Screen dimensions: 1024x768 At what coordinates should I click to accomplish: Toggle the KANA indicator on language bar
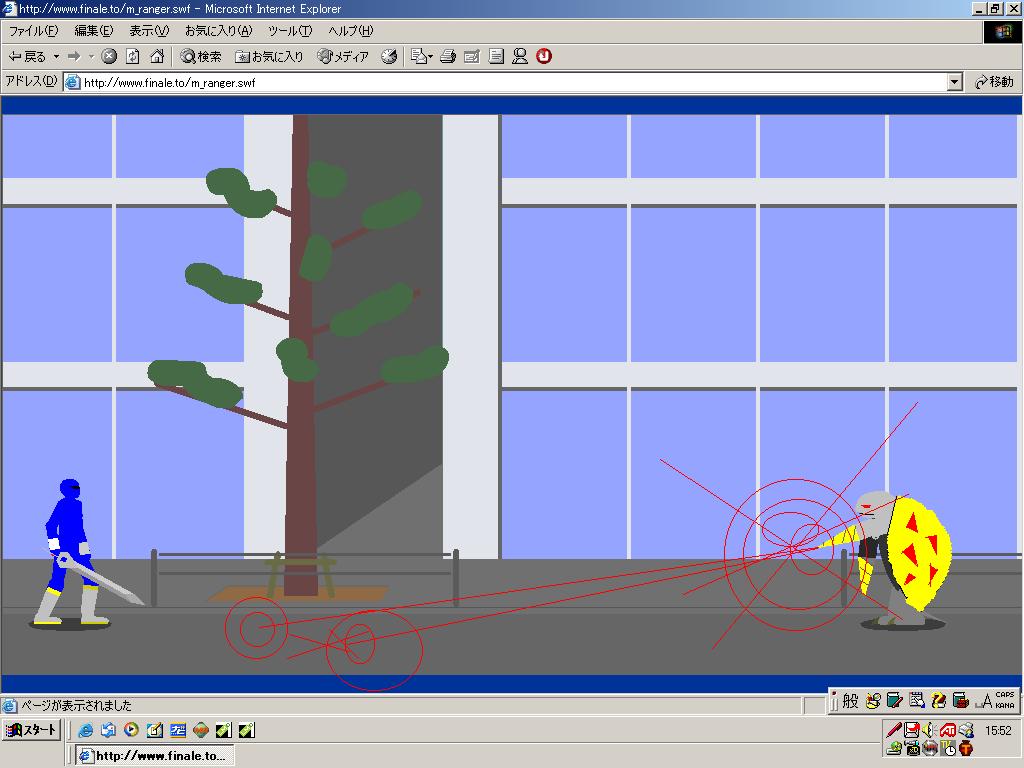coord(1005,705)
